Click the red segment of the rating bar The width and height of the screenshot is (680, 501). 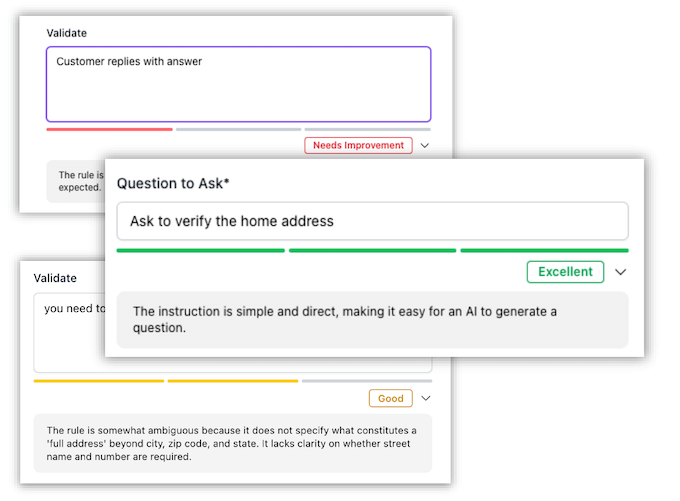[x=109, y=129]
